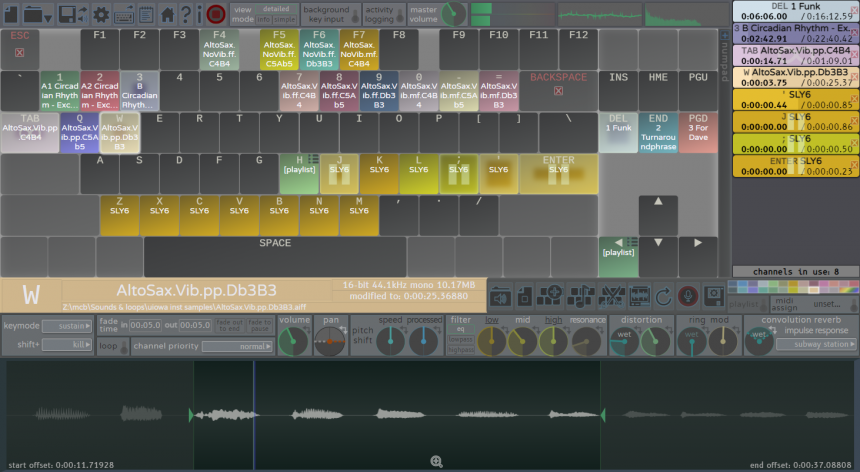Open preferences with the gear icon
The image size is (860, 472).
tap(101, 14)
